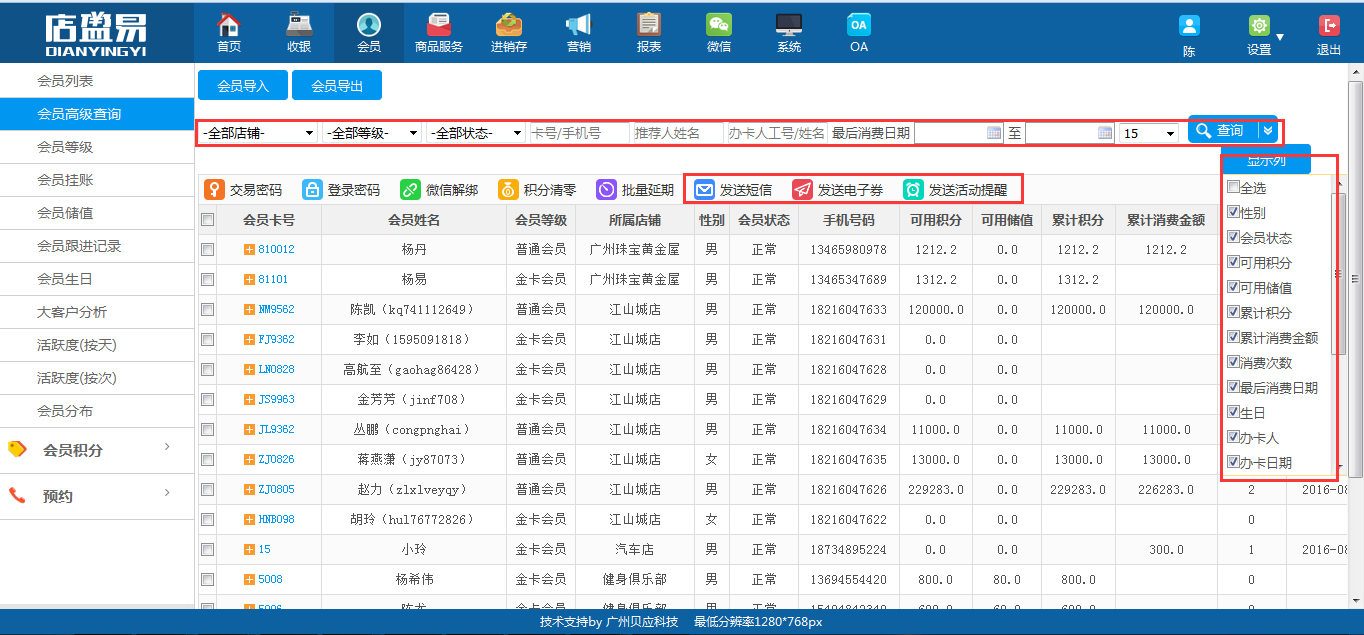Open member card link 81101
The width and height of the screenshot is (1364, 635).
273,279
